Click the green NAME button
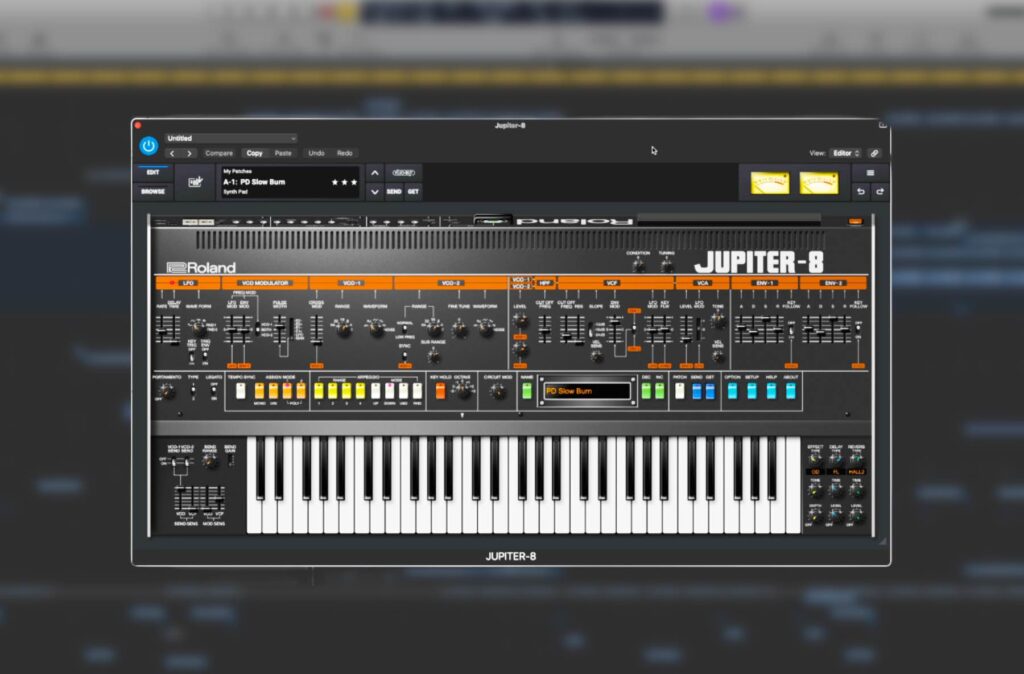Viewport: 1024px width, 674px height. pos(527,391)
